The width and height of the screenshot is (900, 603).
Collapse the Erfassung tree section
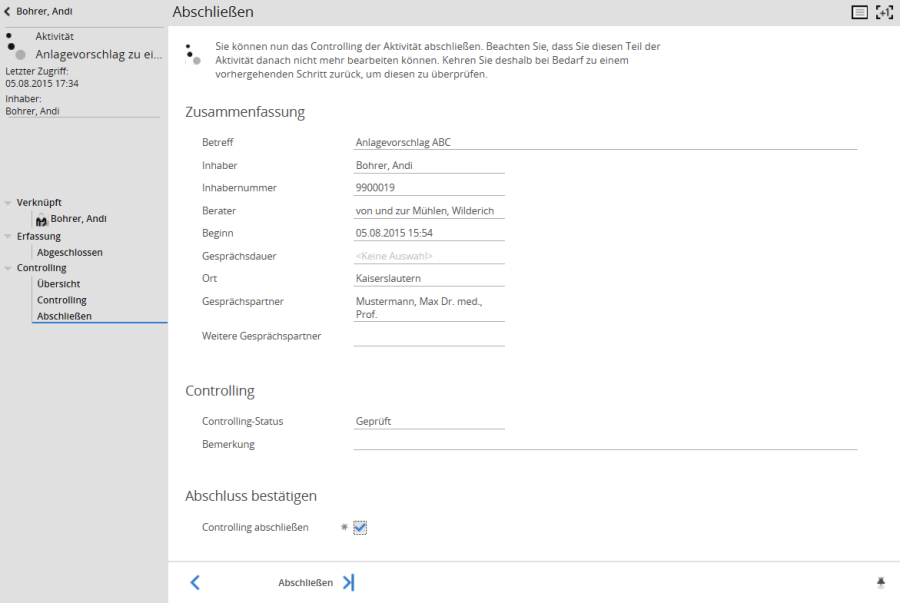pyautogui.click(x=8, y=237)
